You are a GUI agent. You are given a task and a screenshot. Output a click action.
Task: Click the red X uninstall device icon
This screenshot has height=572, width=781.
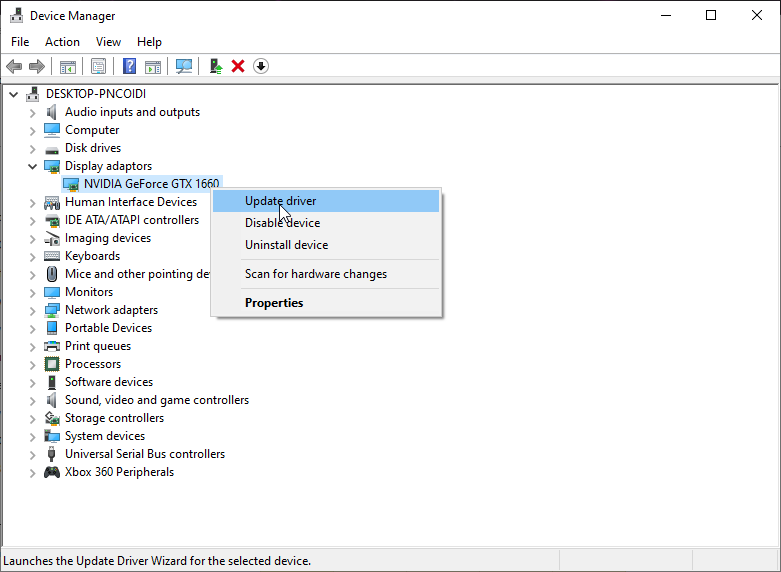pos(238,66)
